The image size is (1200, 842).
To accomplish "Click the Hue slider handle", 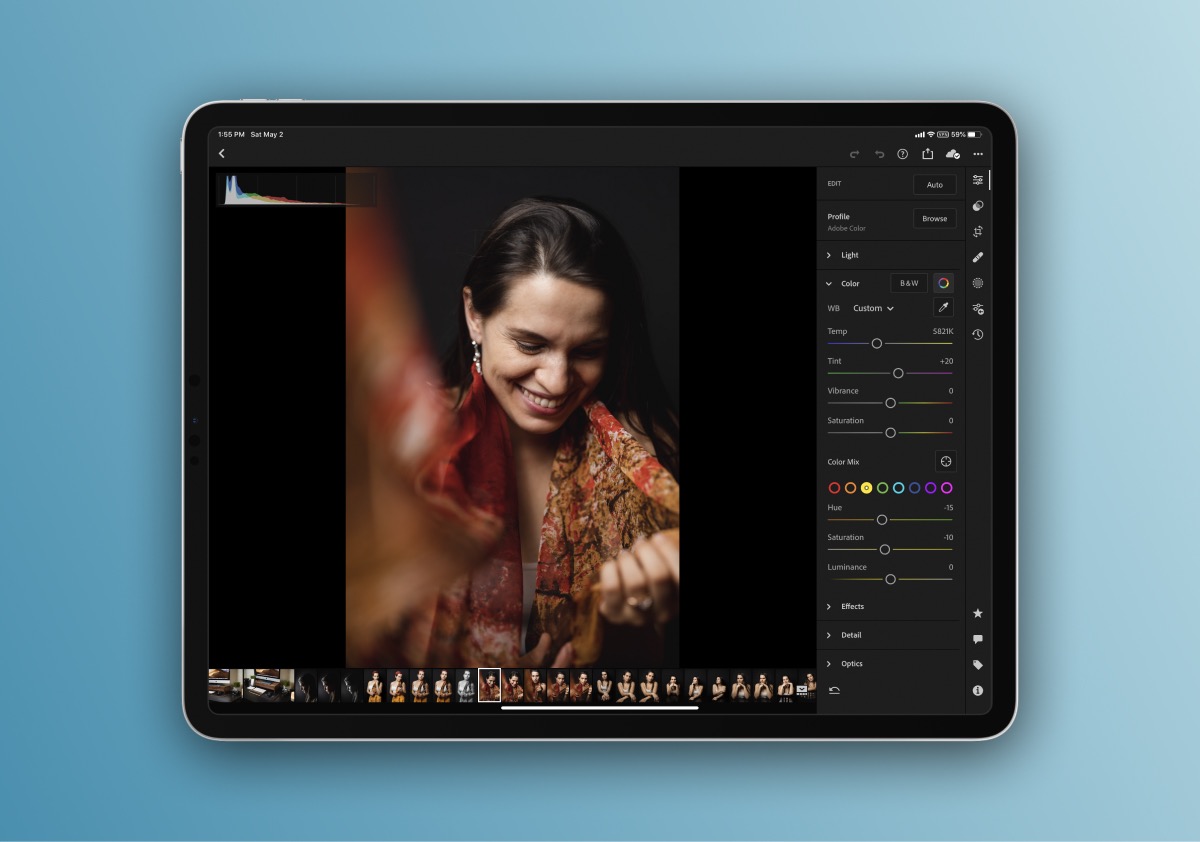I will (x=882, y=520).
